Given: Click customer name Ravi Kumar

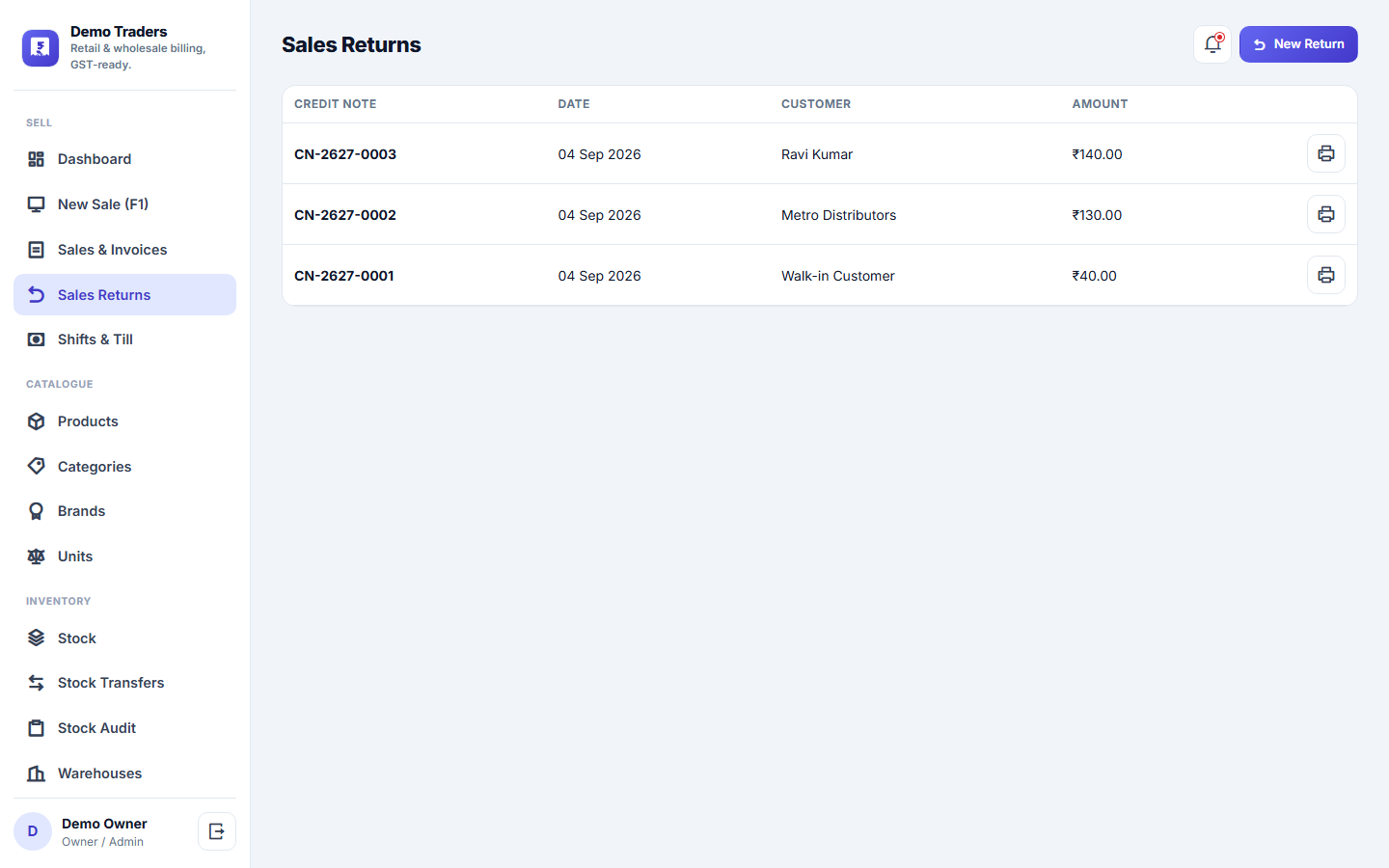Looking at the screenshot, I should [x=817, y=154].
